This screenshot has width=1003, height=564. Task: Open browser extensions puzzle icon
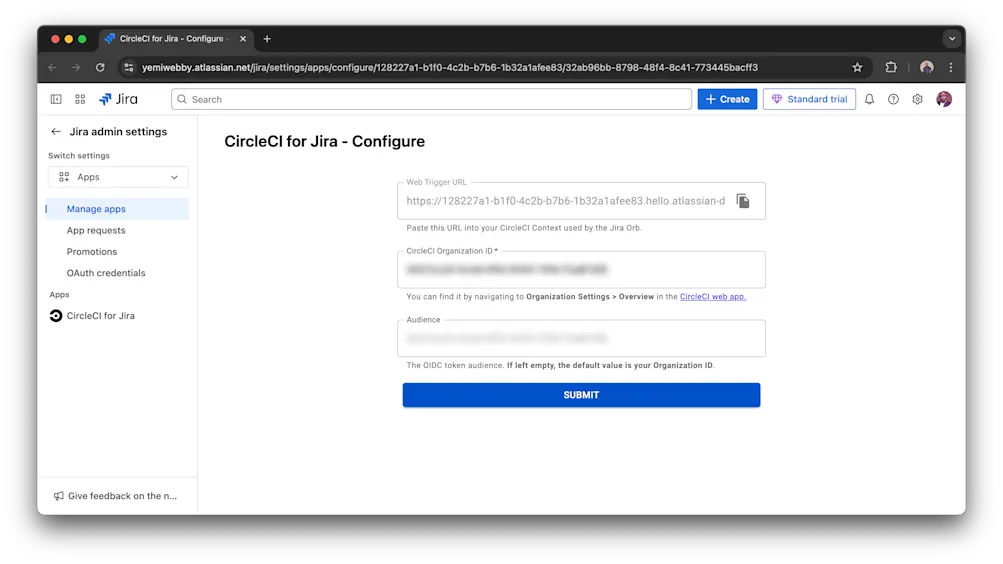pos(891,67)
